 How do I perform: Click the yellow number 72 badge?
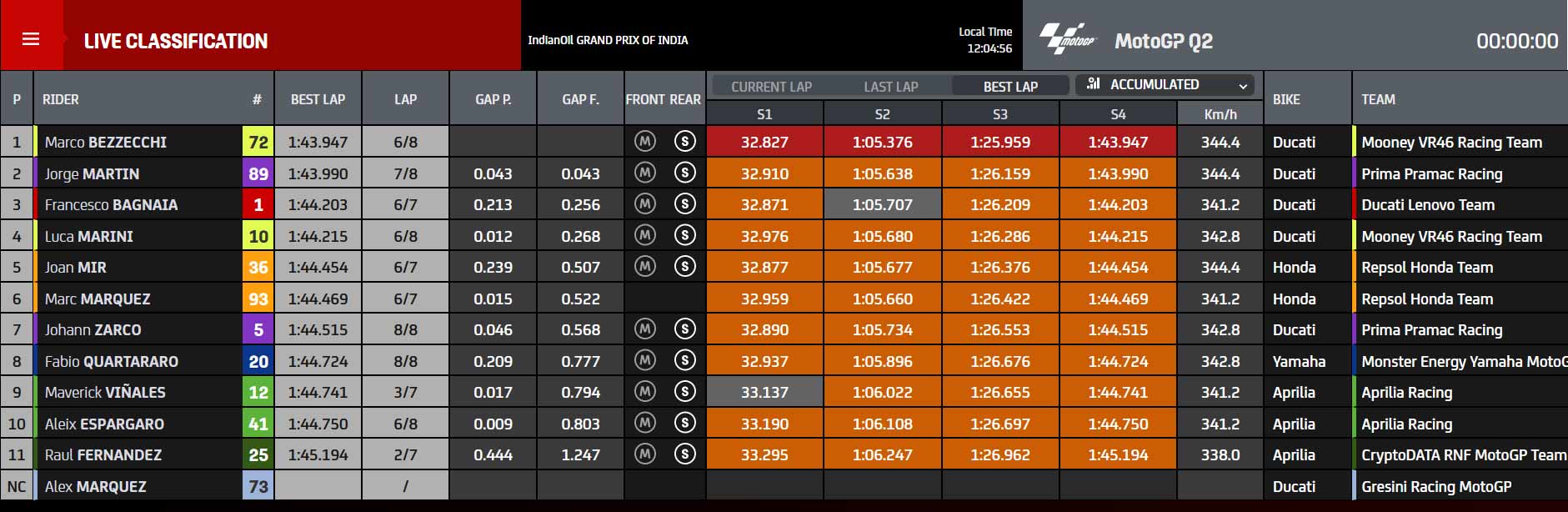click(258, 142)
